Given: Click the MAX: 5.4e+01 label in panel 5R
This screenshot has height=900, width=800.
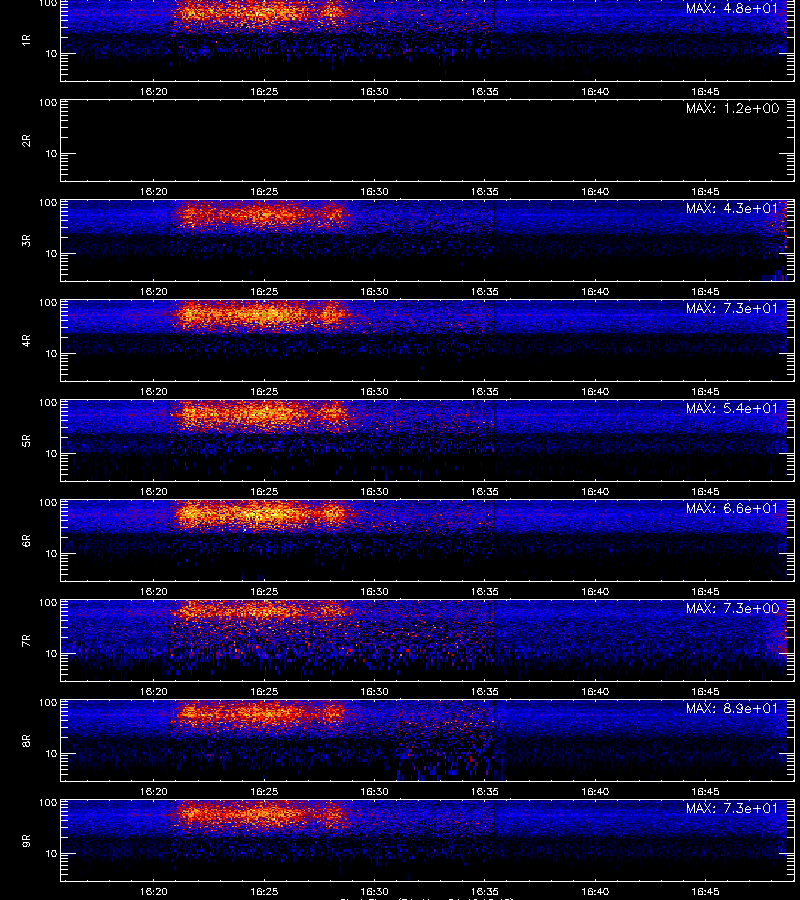Looking at the screenshot, I should [732, 408].
